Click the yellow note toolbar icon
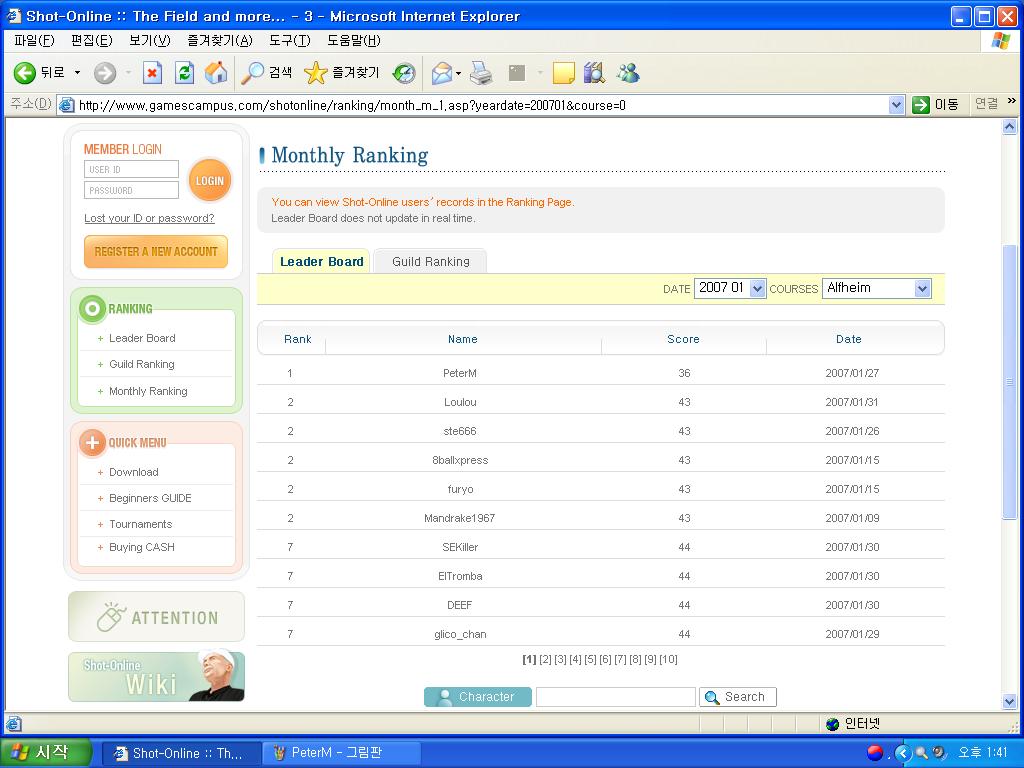Screen dimensions: 1024x768 point(564,73)
